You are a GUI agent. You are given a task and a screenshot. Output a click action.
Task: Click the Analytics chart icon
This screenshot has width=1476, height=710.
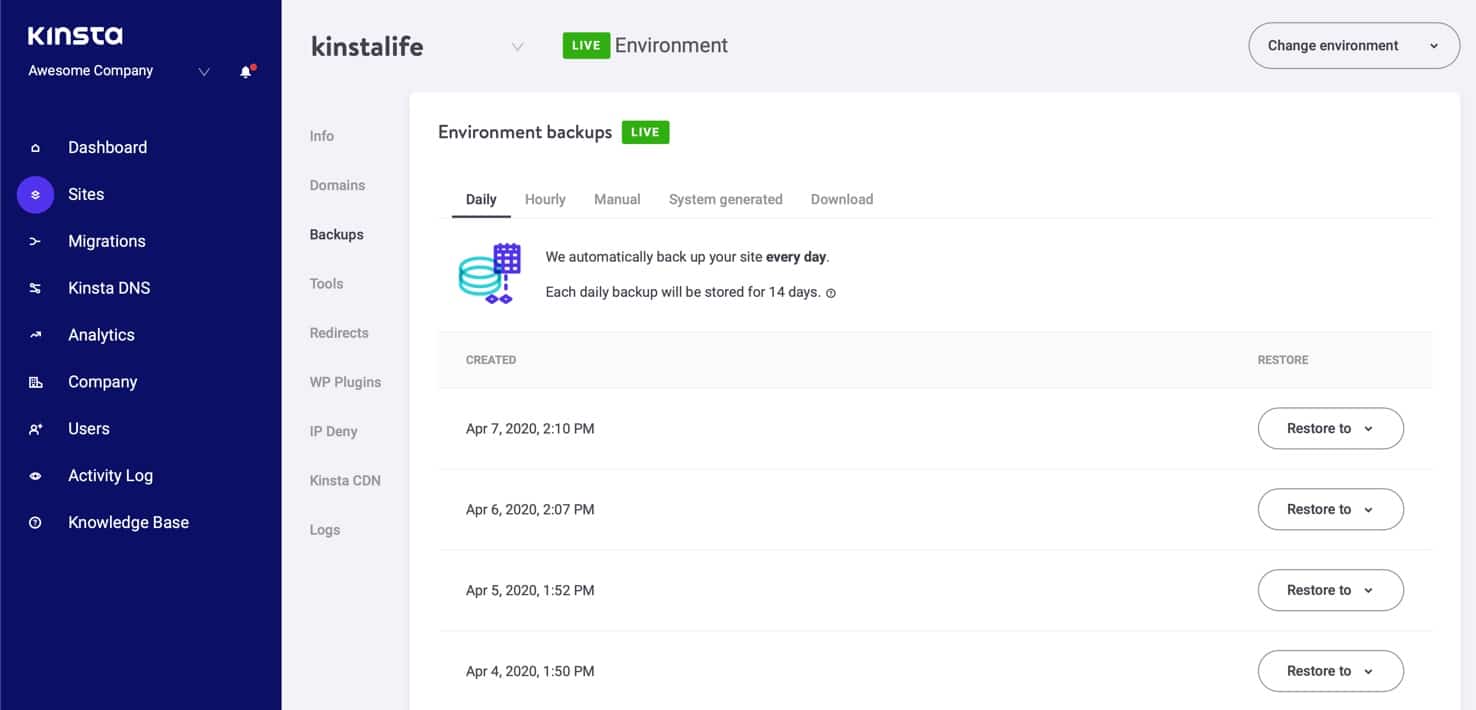(x=36, y=335)
